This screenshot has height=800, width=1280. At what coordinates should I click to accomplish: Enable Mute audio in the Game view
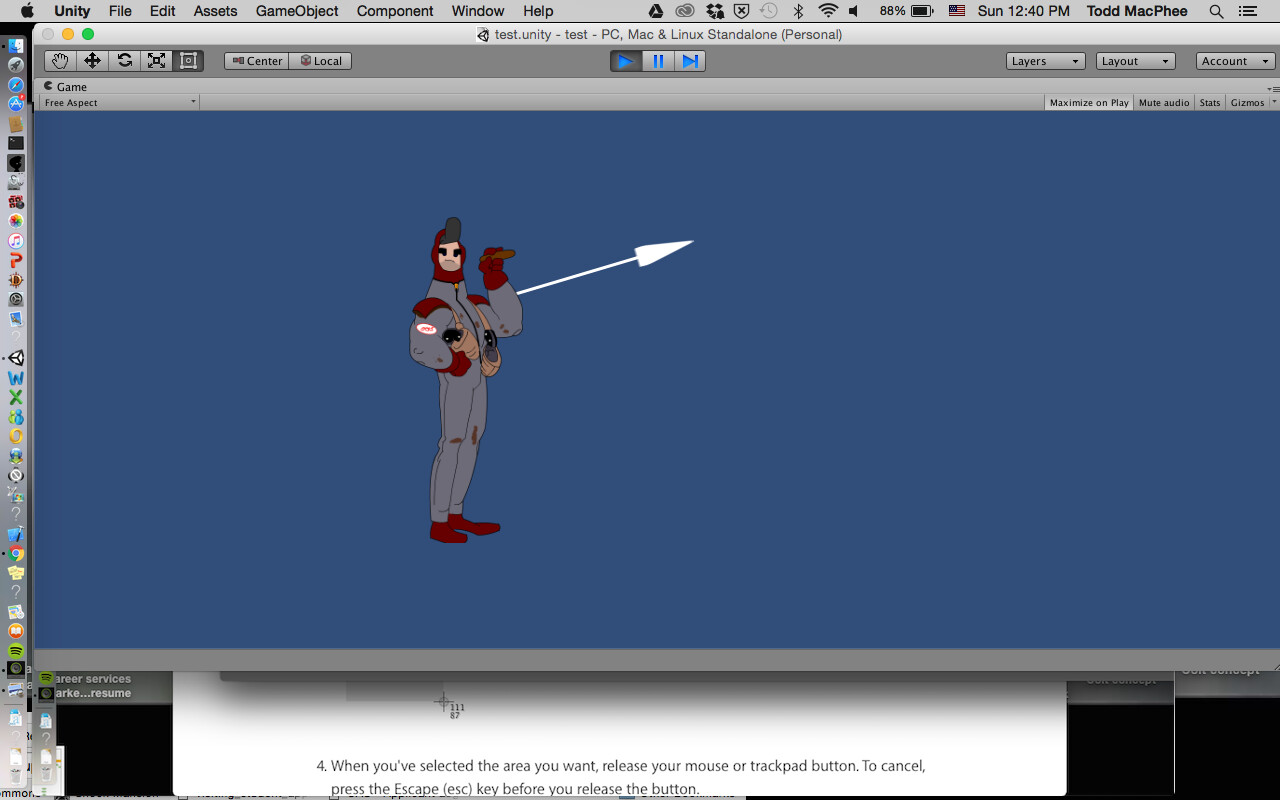click(x=1163, y=102)
